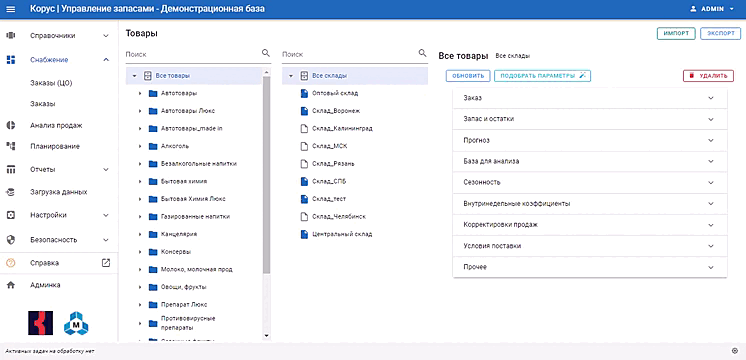Select Склад_Воронеж in warehouse tree

tap(336, 111)
